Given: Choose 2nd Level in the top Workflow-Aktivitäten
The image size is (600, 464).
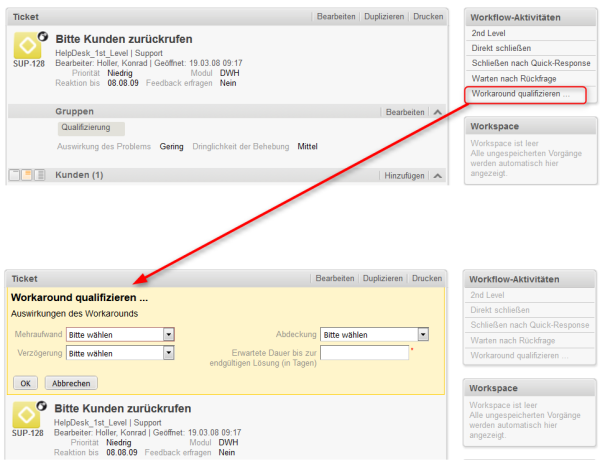Looking at the screenshot, I should tap(488, 33).
